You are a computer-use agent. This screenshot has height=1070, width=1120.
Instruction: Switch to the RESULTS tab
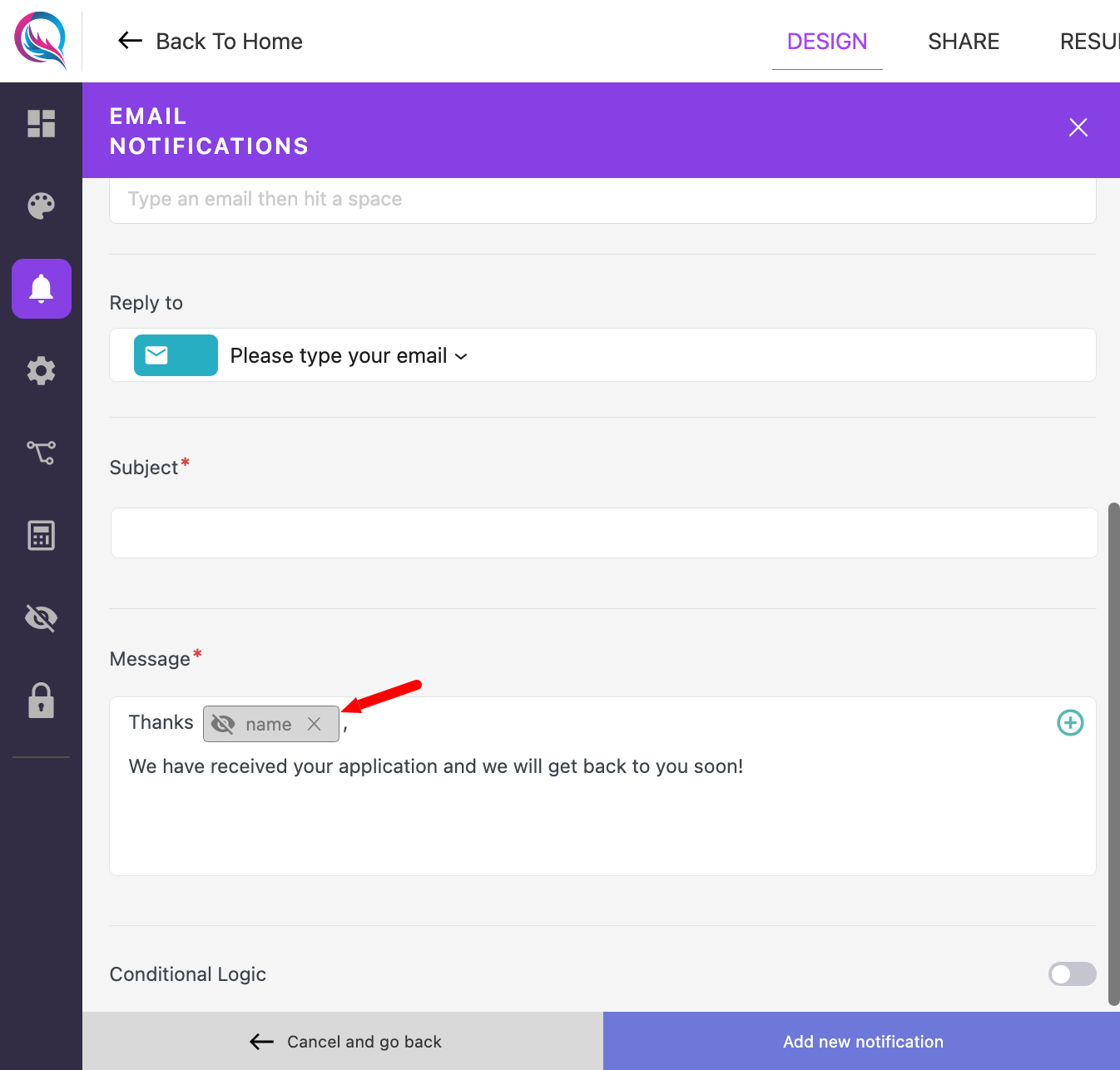(1089, 42)
